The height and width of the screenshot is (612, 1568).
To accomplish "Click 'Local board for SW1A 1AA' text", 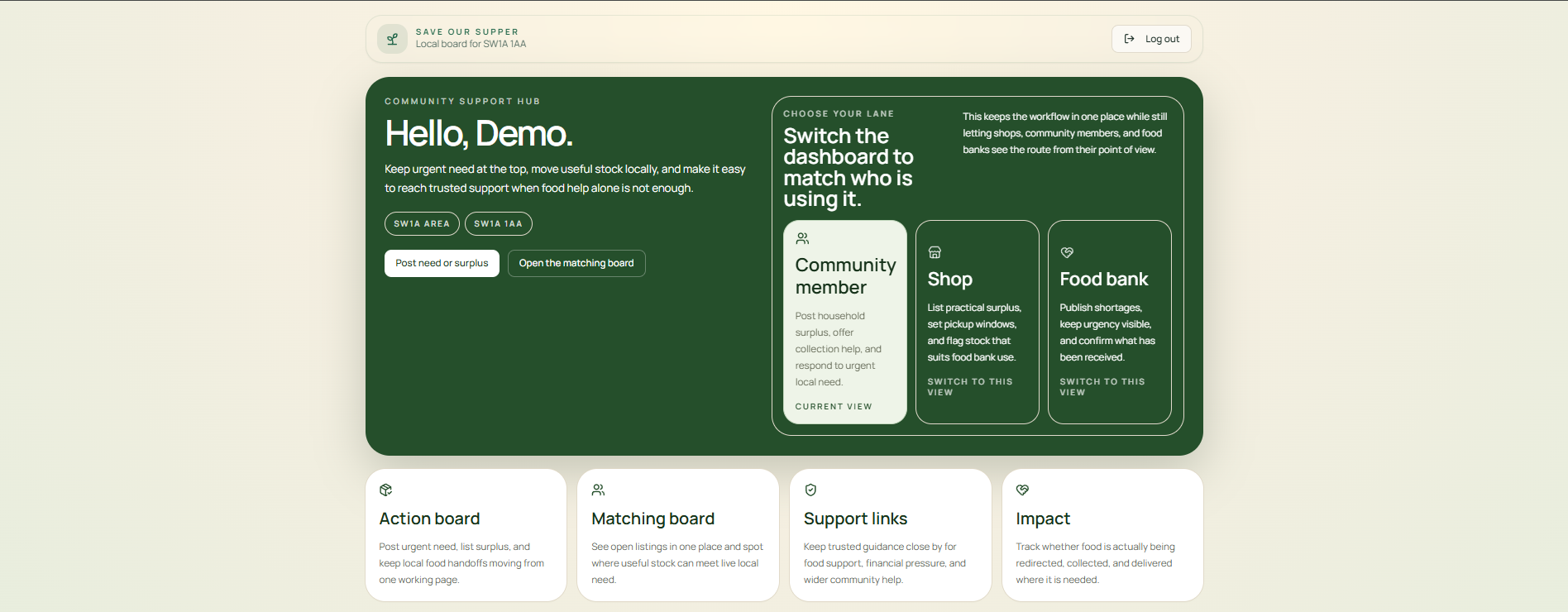I will click(471, 44).
